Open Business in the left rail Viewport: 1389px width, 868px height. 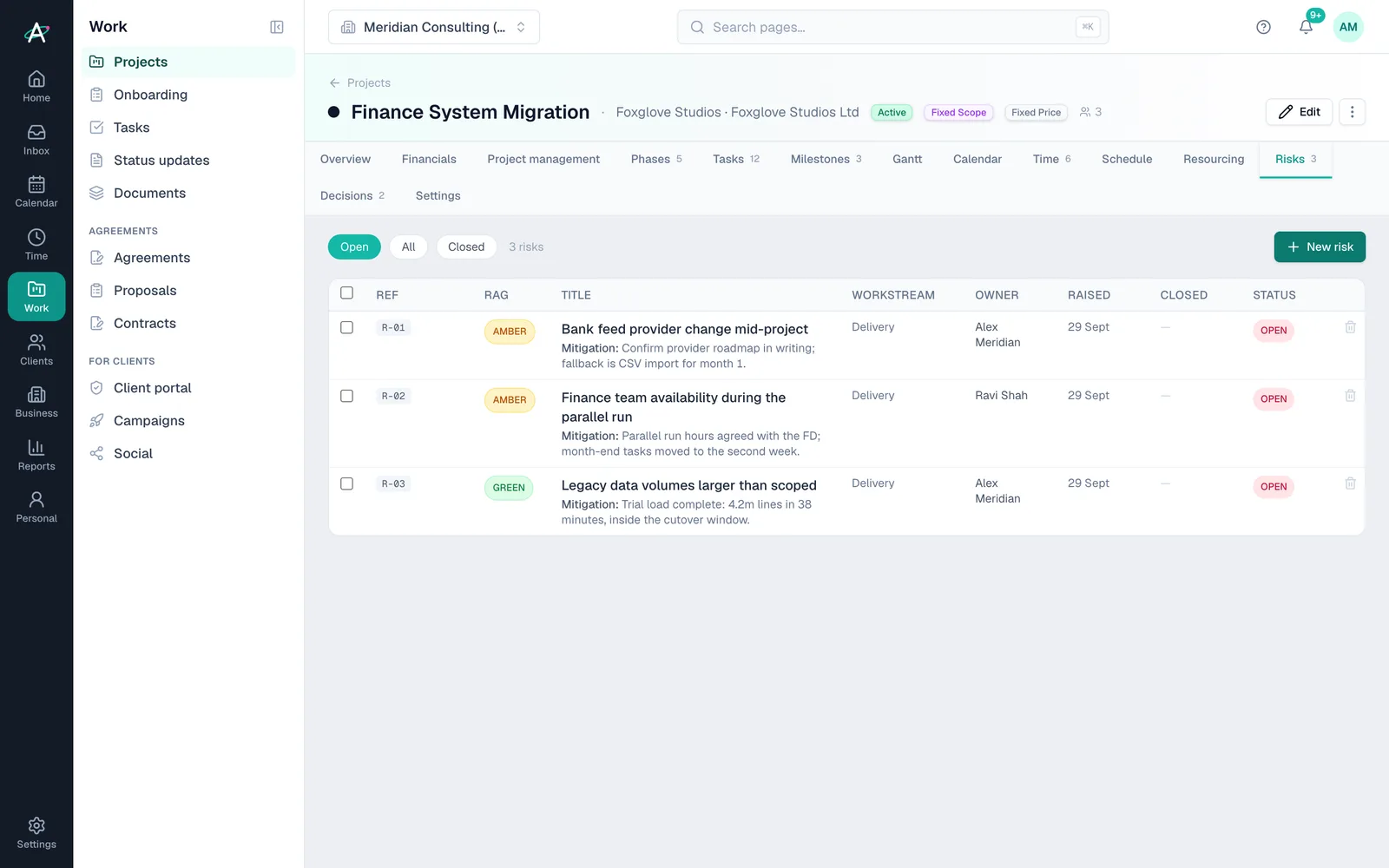[36, 402]
